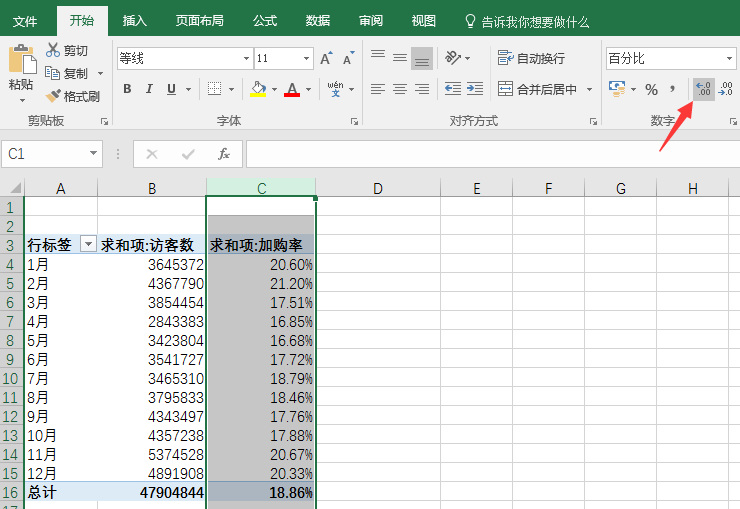Image resolution: width=740 pixels, height=509 pixels.
Task: Click the increase decimal places icon
Action: [x=704, y=90]
